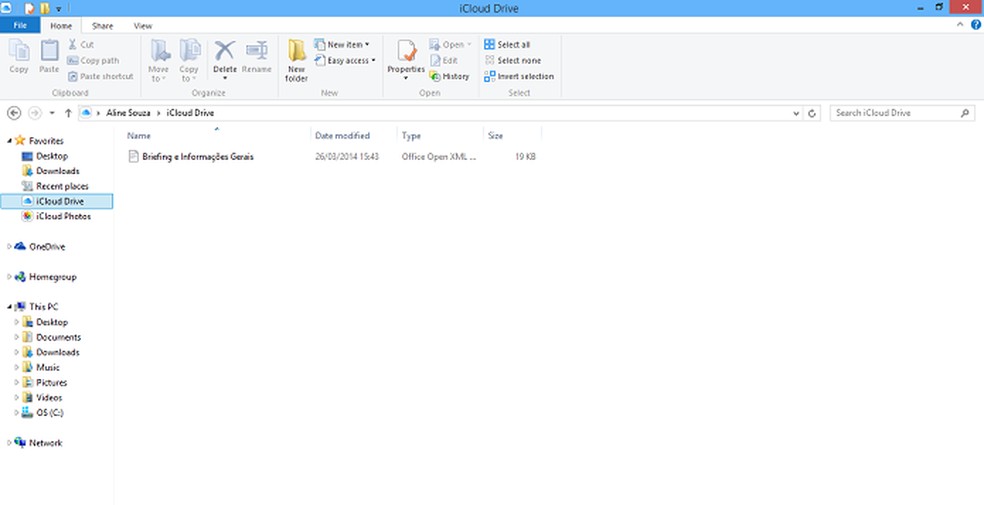Click the History icon in Open group
Image resolution: width=984 pixels, height=505 pixels.
pyautogui.click(x=450, y=76)
